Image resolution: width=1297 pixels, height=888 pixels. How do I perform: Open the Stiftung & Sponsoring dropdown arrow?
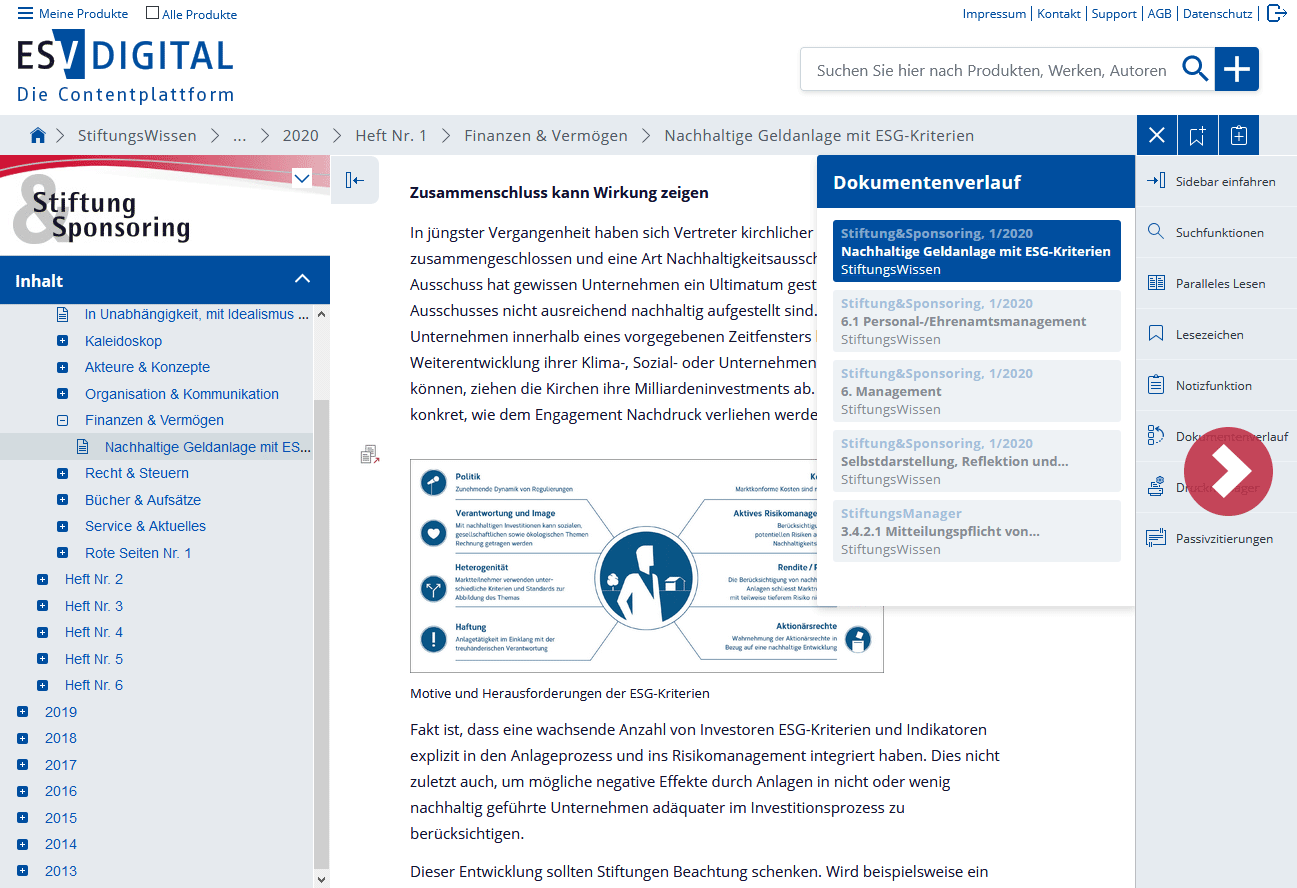(302, 178)
